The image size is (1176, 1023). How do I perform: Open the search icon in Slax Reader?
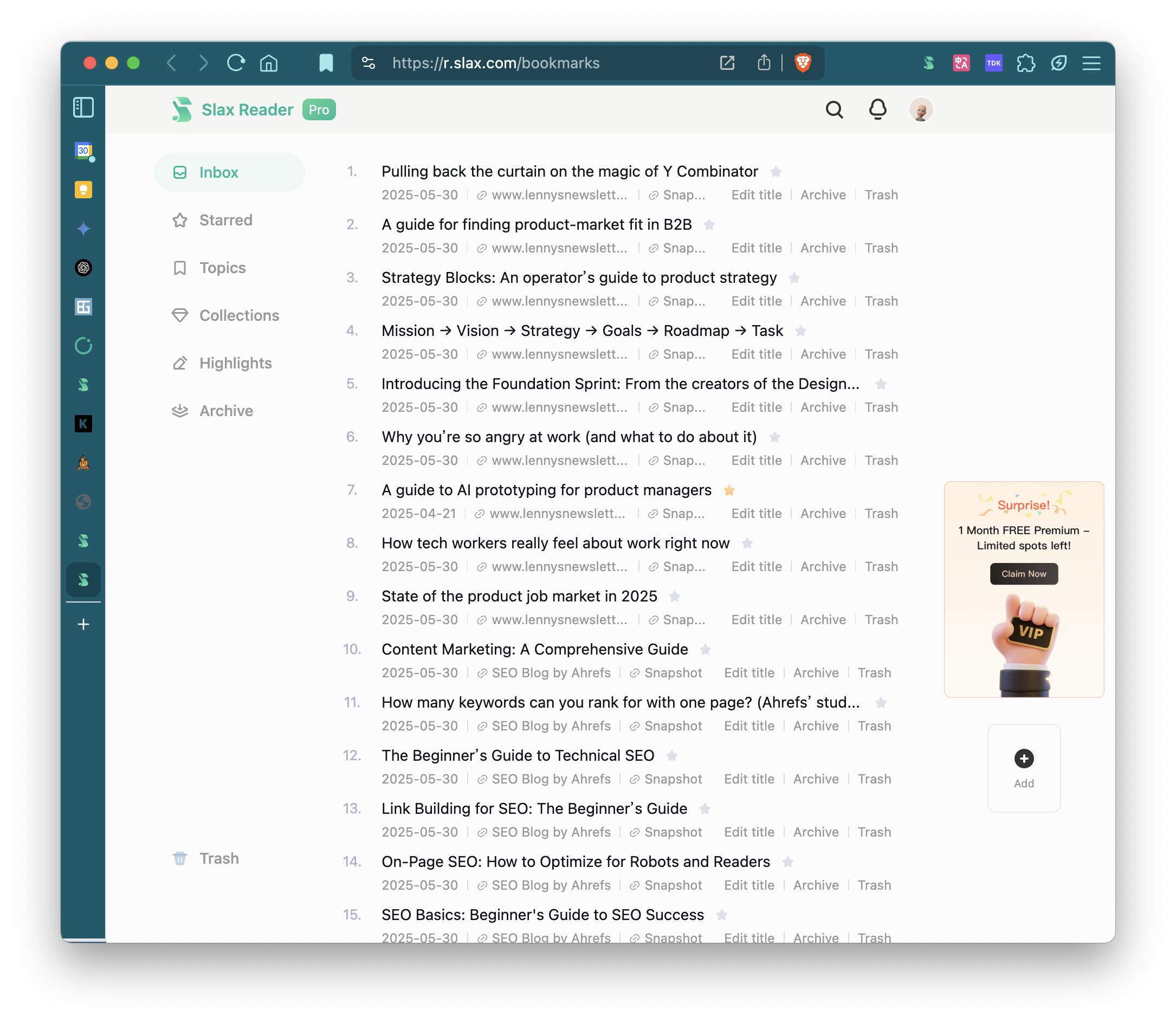834,109
